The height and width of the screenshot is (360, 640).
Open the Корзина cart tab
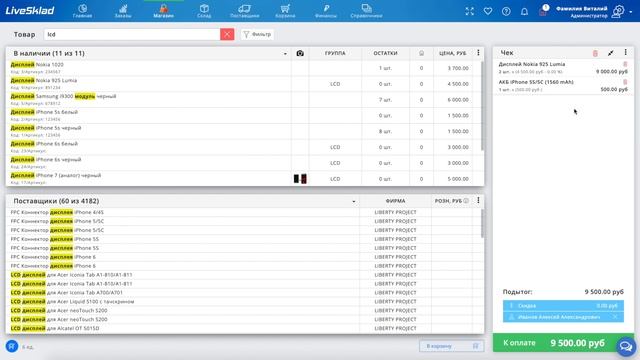point(285,11)
